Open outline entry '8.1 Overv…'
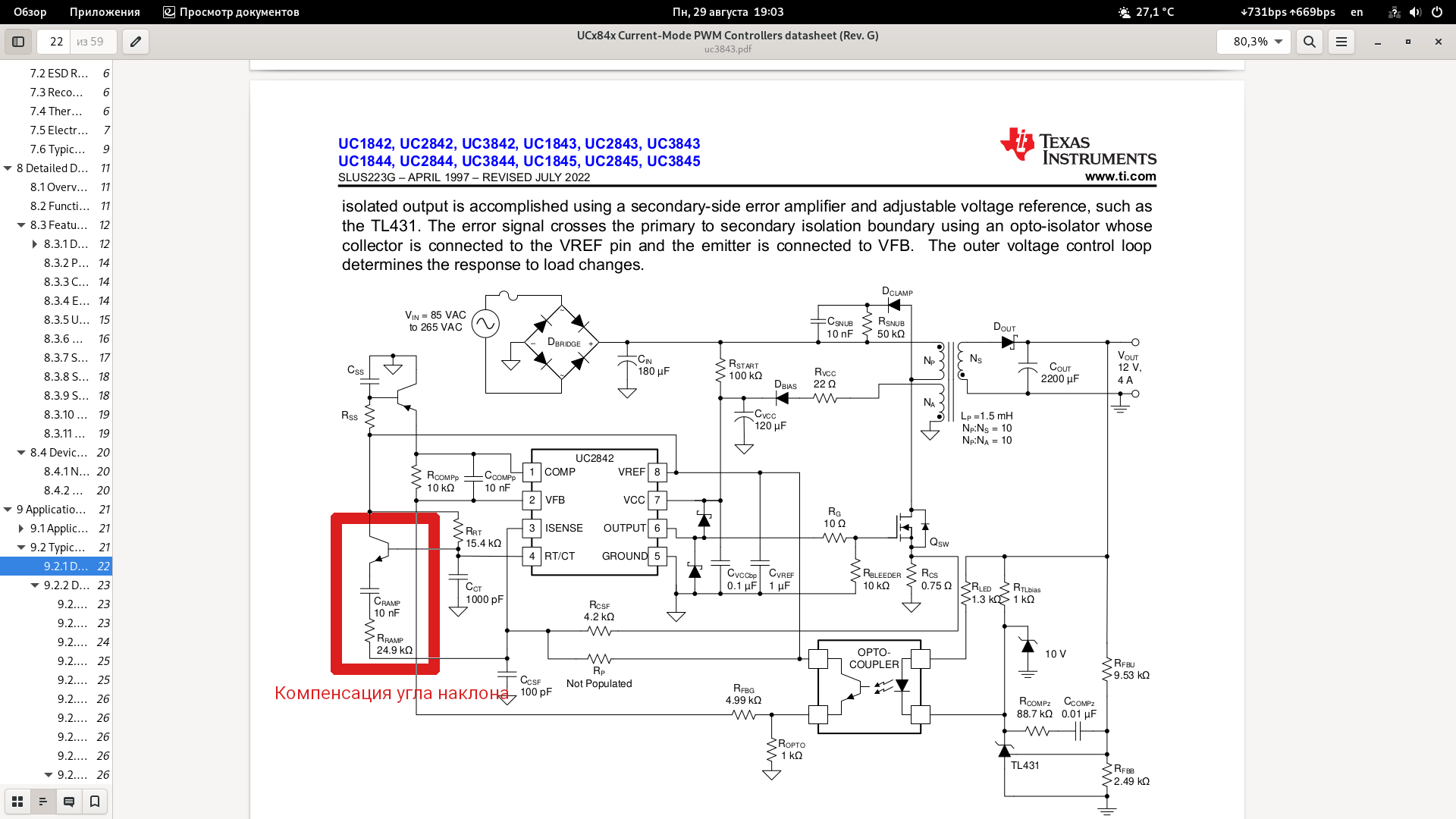The width and height of the screenshot is (1456, 819). tap(56, 187)
